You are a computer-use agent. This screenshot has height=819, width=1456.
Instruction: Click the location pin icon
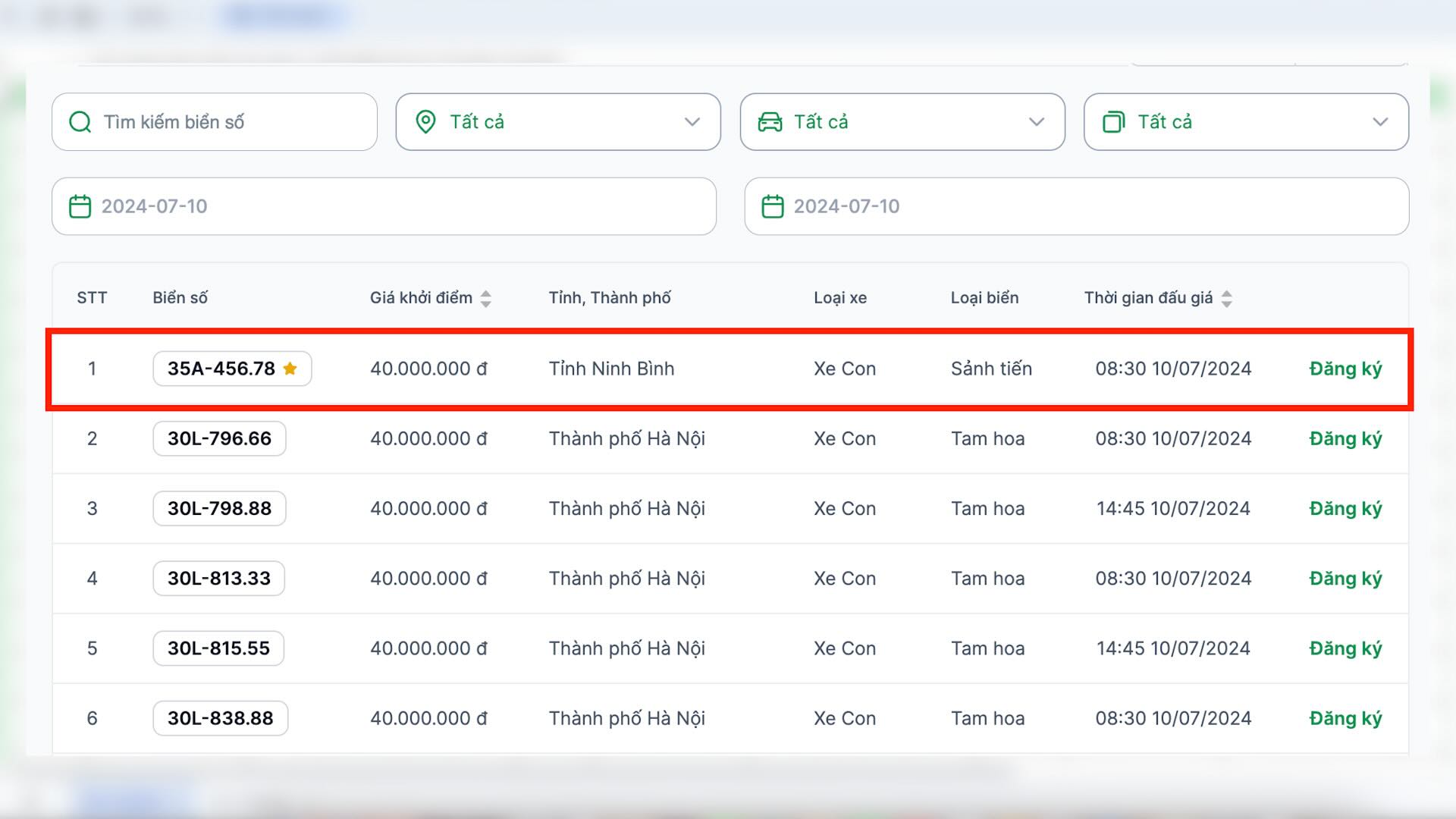point(426,122)
